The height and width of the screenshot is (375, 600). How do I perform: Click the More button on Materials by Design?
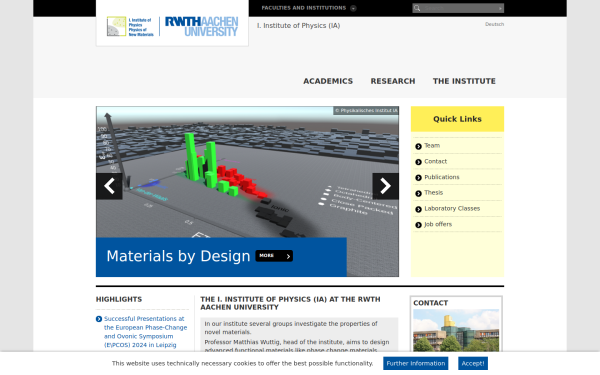(x=274, y=256)
